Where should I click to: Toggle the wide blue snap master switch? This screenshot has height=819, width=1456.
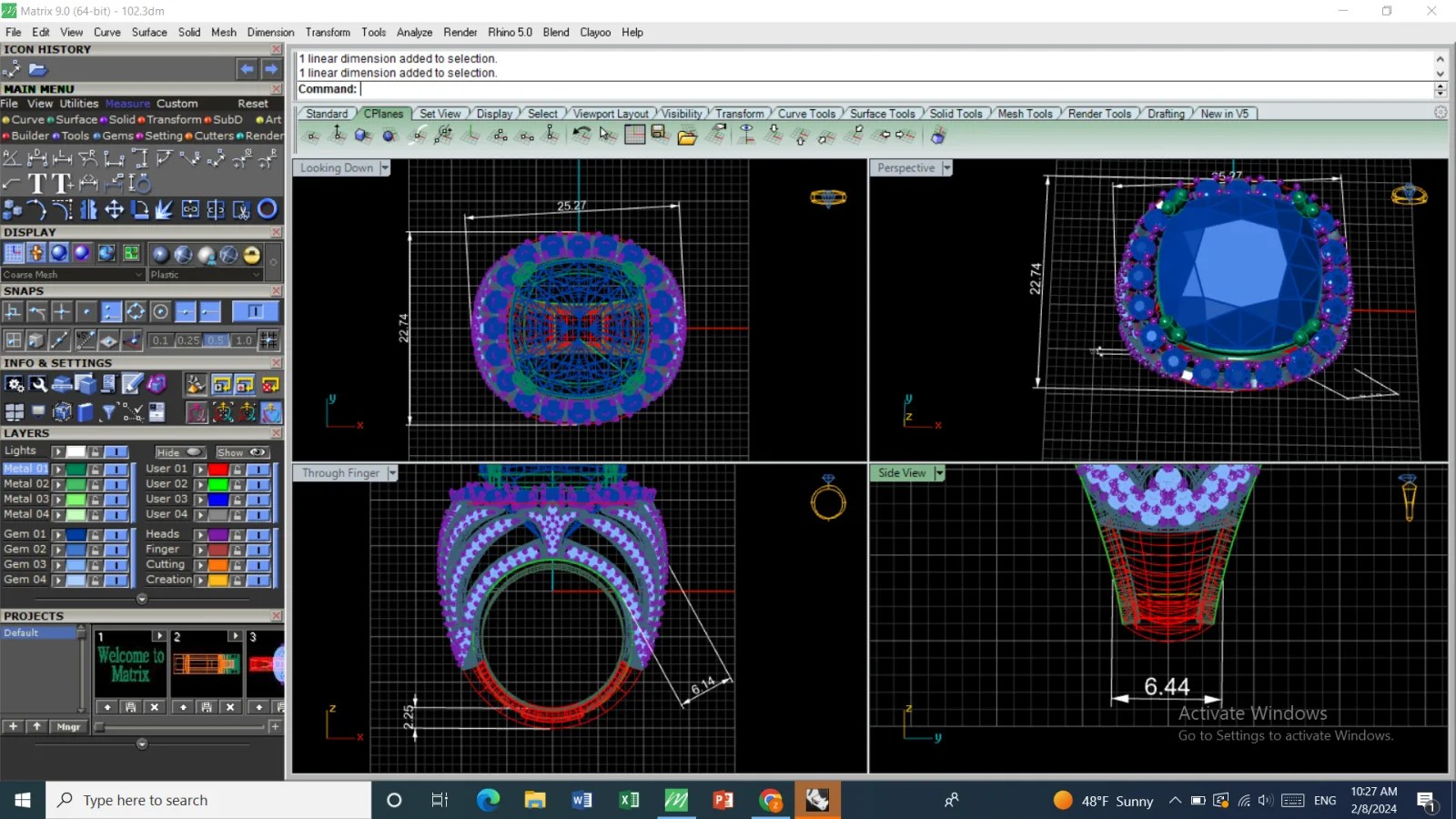pyautogui.click(x=255, y=312)
